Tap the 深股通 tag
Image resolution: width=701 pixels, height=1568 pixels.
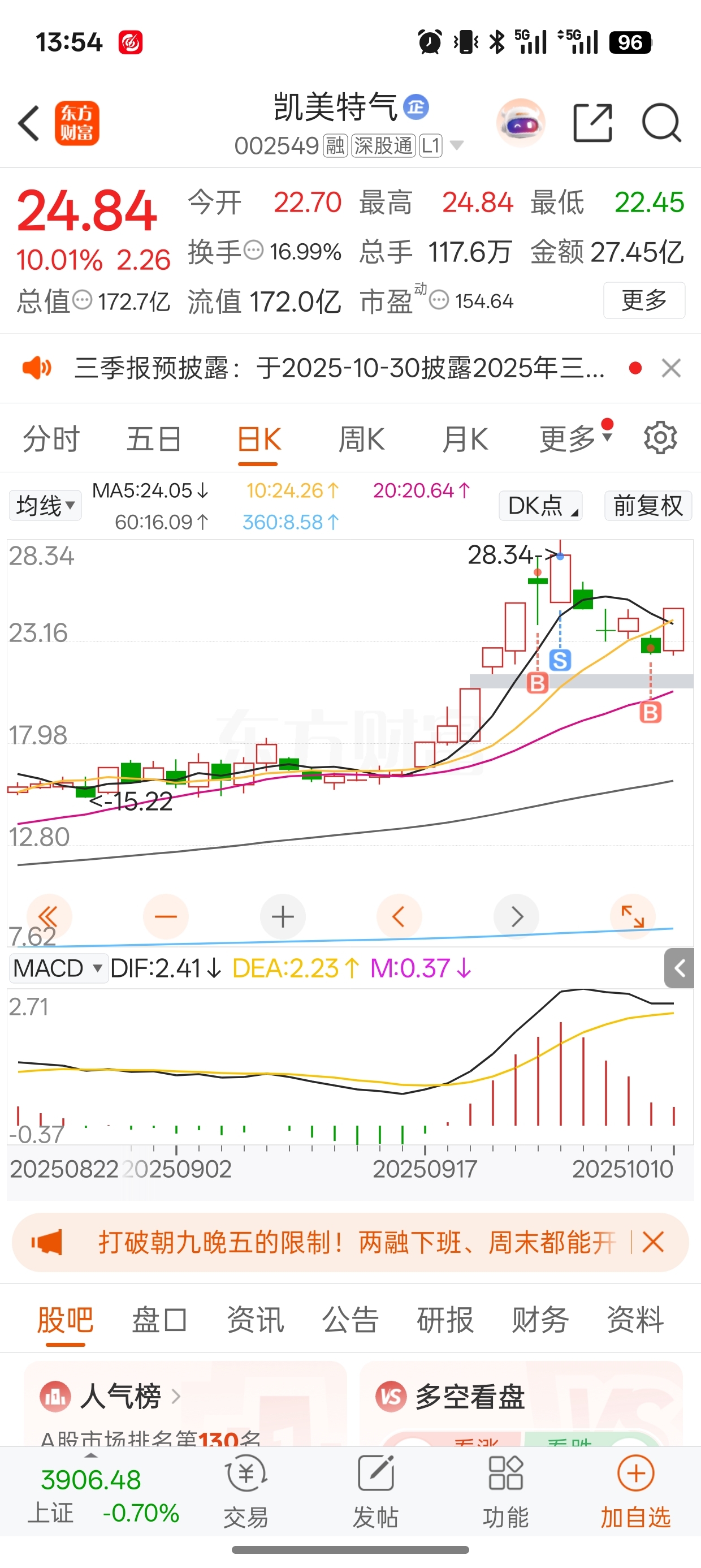click(383, 146)
